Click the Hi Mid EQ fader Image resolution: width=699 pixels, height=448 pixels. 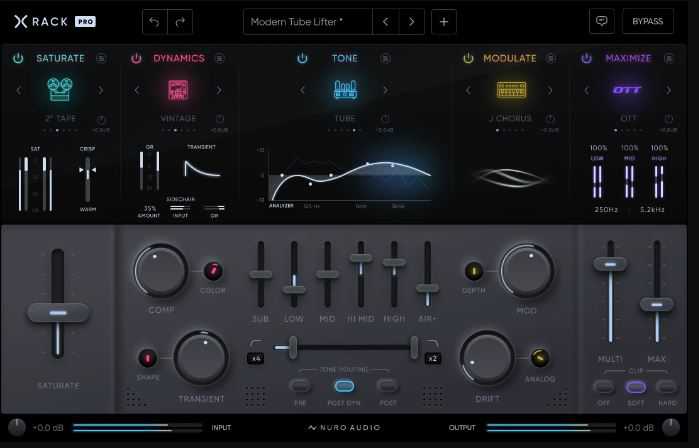tap(361, 258)
